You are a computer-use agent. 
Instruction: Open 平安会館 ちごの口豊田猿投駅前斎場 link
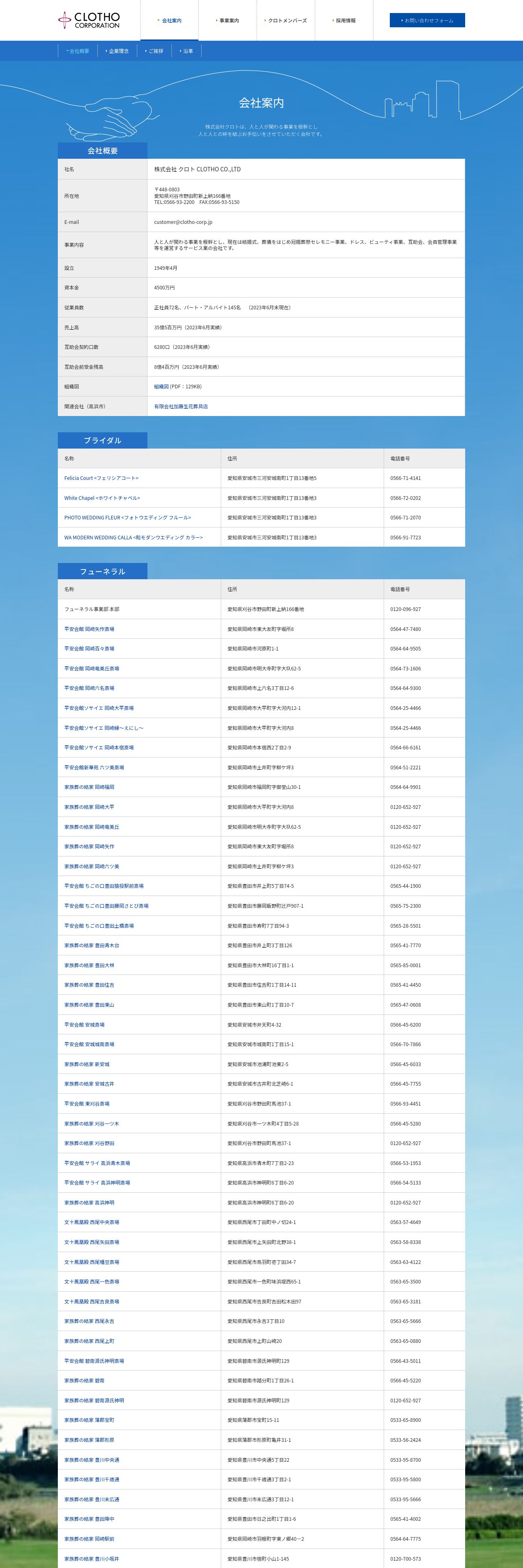point(104,886)
